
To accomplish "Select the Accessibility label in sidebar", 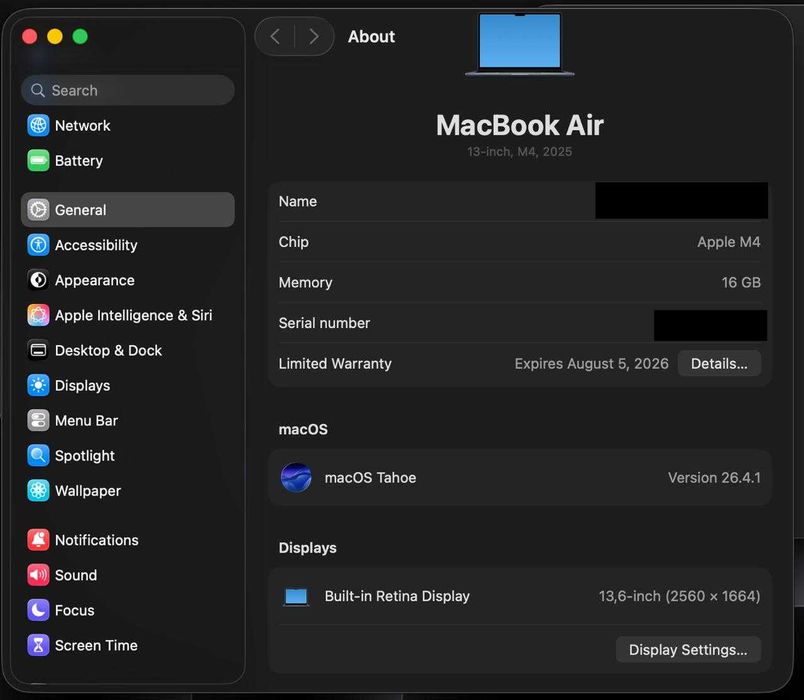I will [96, 245].
